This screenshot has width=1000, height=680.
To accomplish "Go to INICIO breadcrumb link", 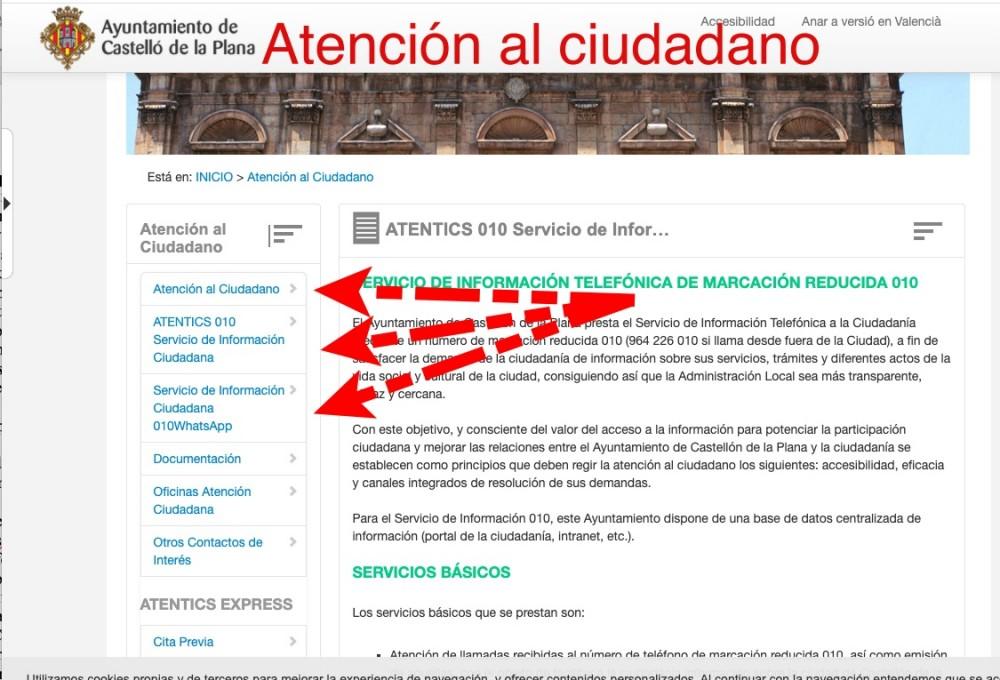I will (214, 177).
